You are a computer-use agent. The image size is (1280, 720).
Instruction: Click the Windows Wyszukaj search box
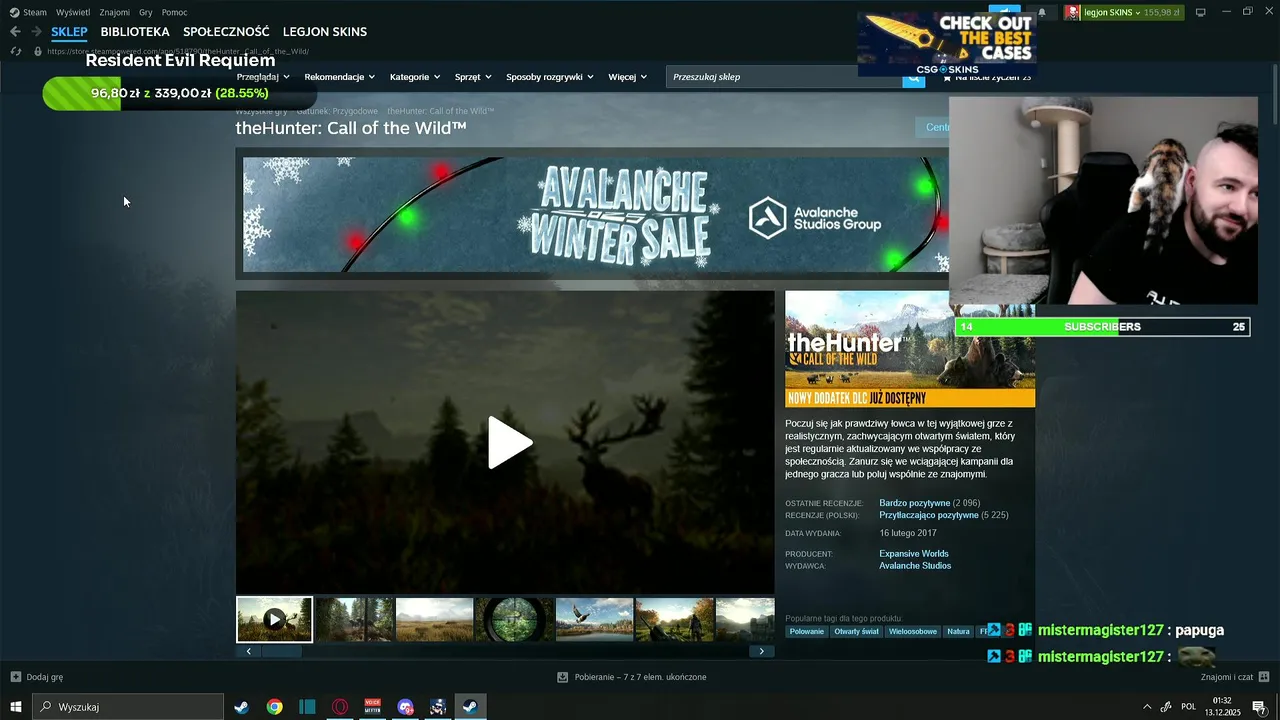[129, 707]
